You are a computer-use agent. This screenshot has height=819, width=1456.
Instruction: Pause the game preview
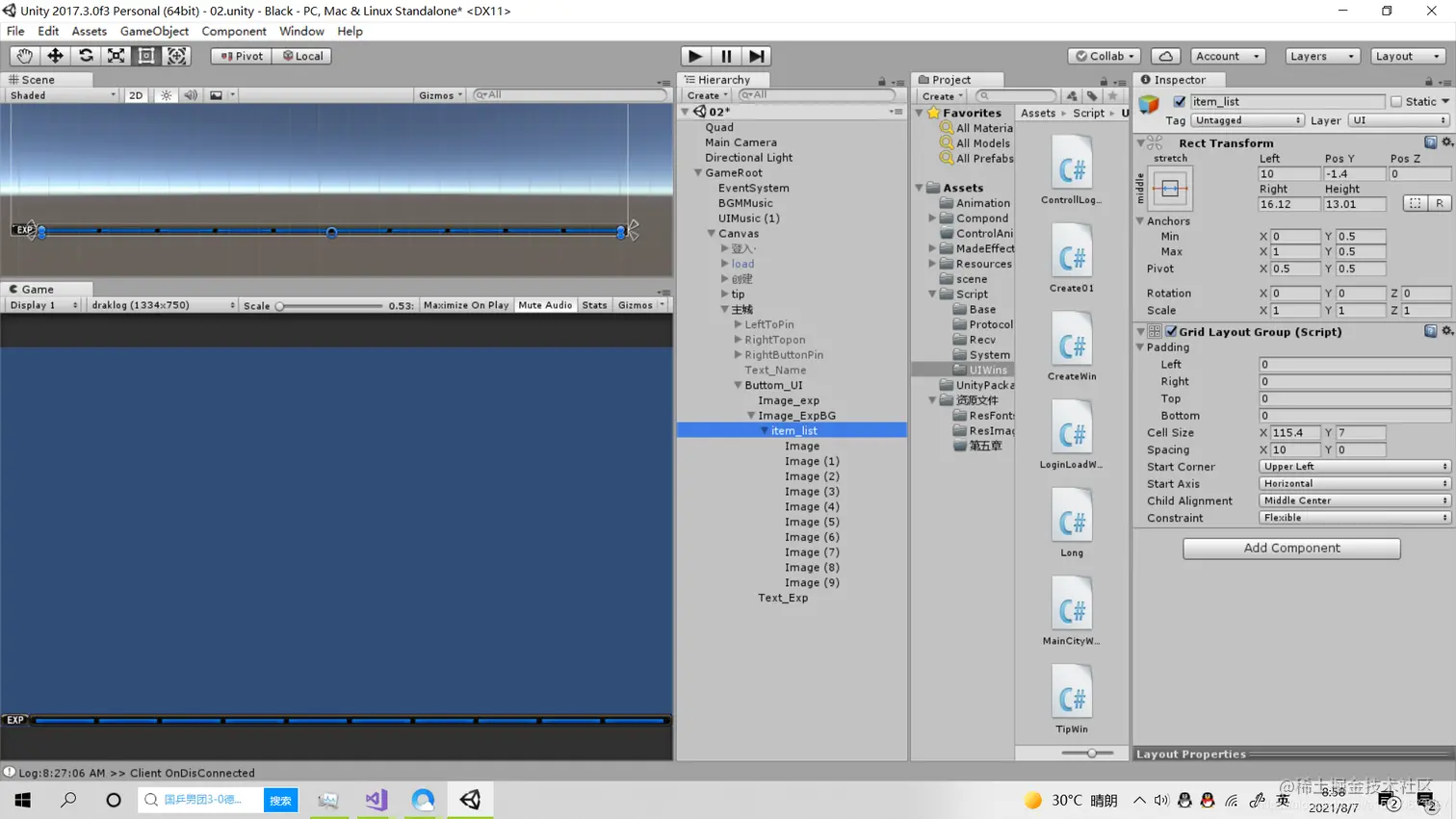click(726, 56)
